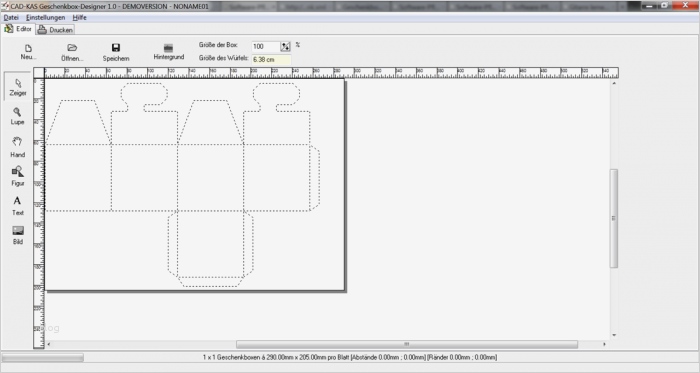700x373 pixels.
Task: Activate the Lupe magnifier tool
Action: 17,116
